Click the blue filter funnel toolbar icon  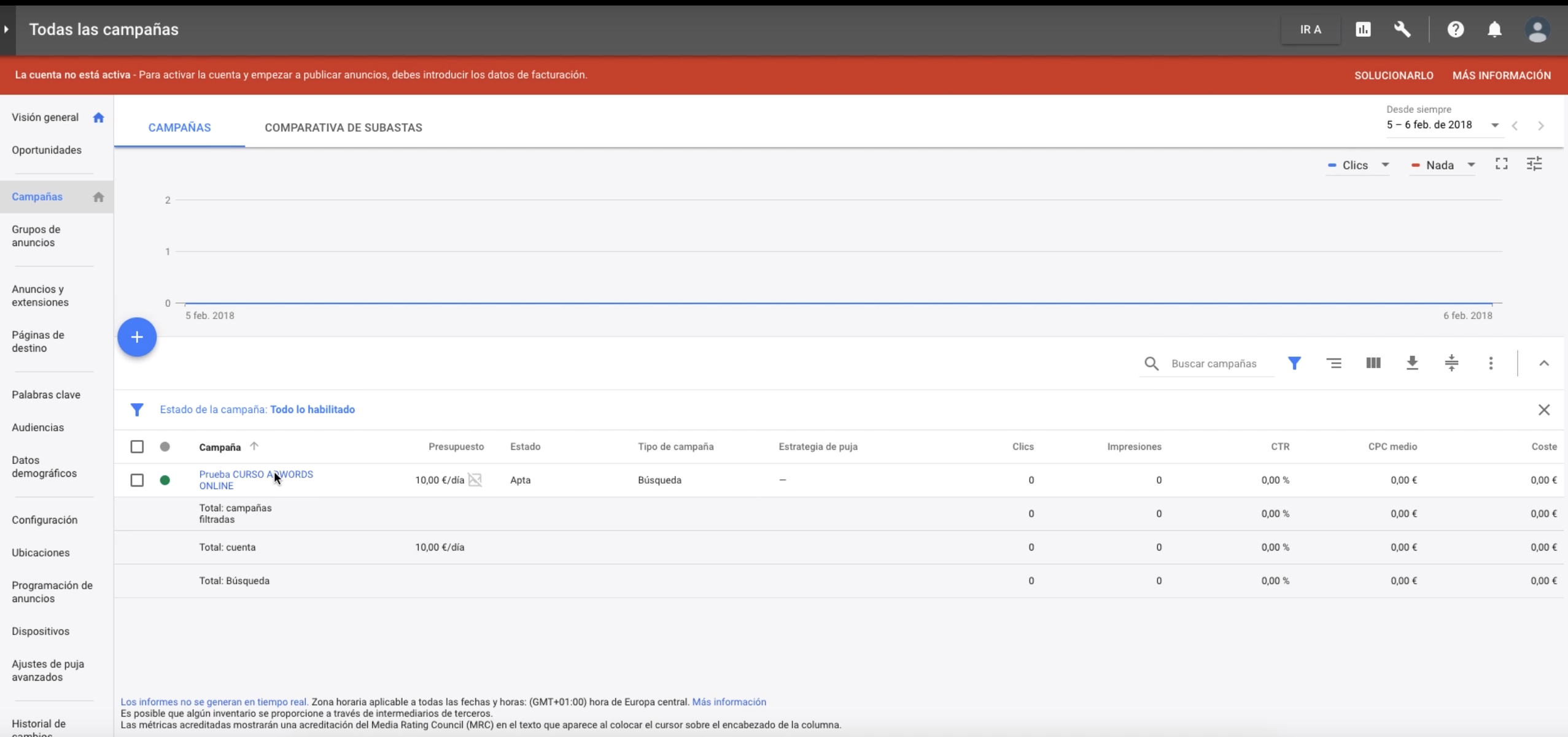(x=1294, y=363)
